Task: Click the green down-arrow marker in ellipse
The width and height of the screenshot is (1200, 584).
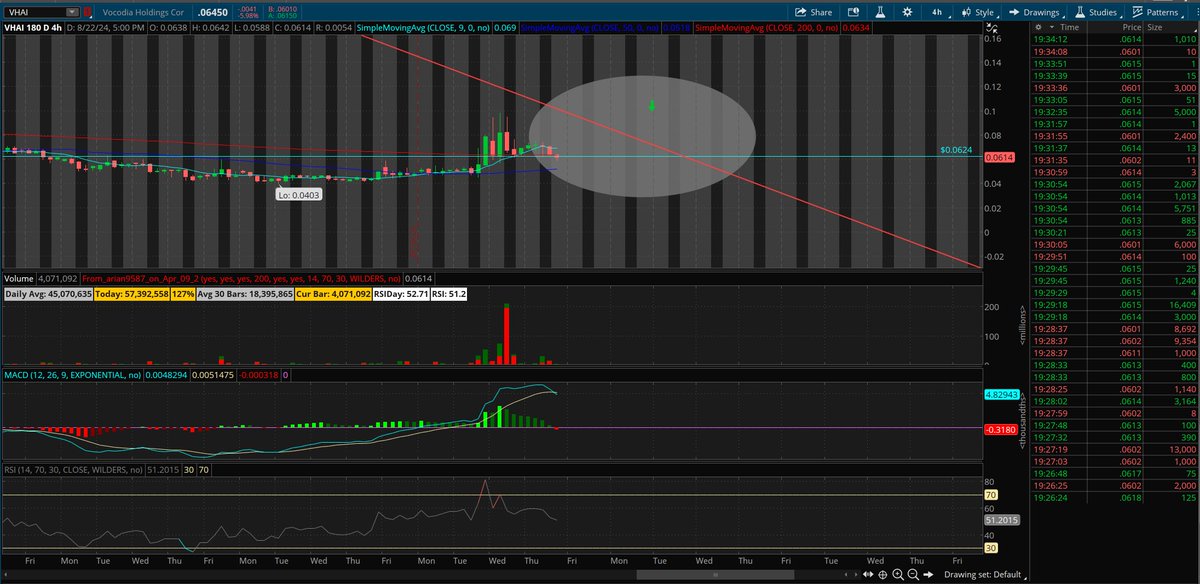Action: pyautogui.click(x=652, y=105)
